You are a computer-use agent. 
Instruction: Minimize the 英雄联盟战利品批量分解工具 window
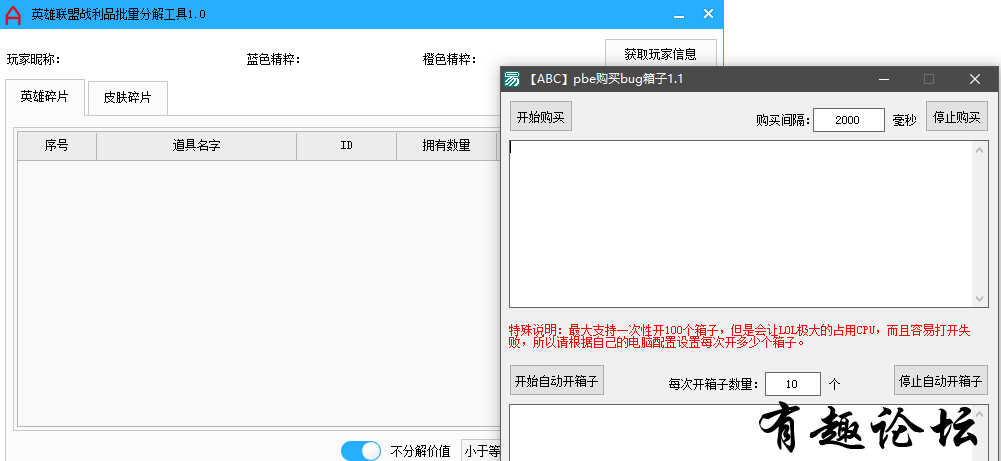[x=679, y=15]
